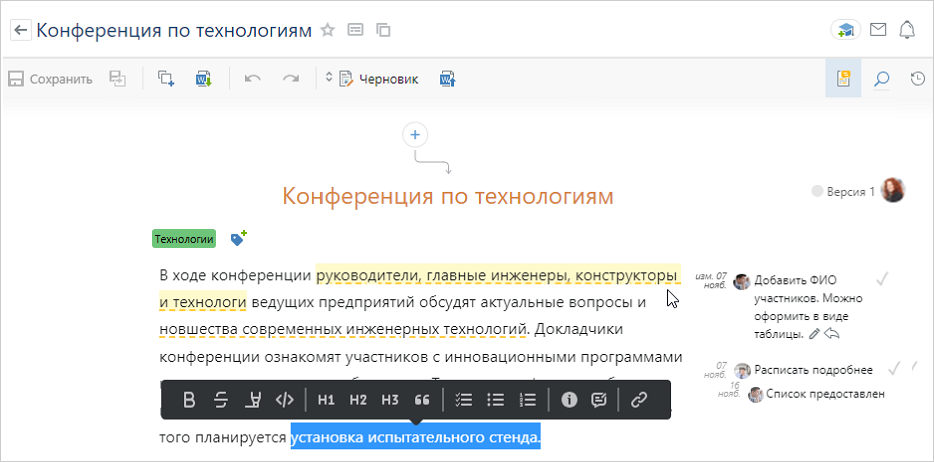This screenshot has height=462, width=934.
Task: Click the inline code format icon
Action: pos(285,400)
